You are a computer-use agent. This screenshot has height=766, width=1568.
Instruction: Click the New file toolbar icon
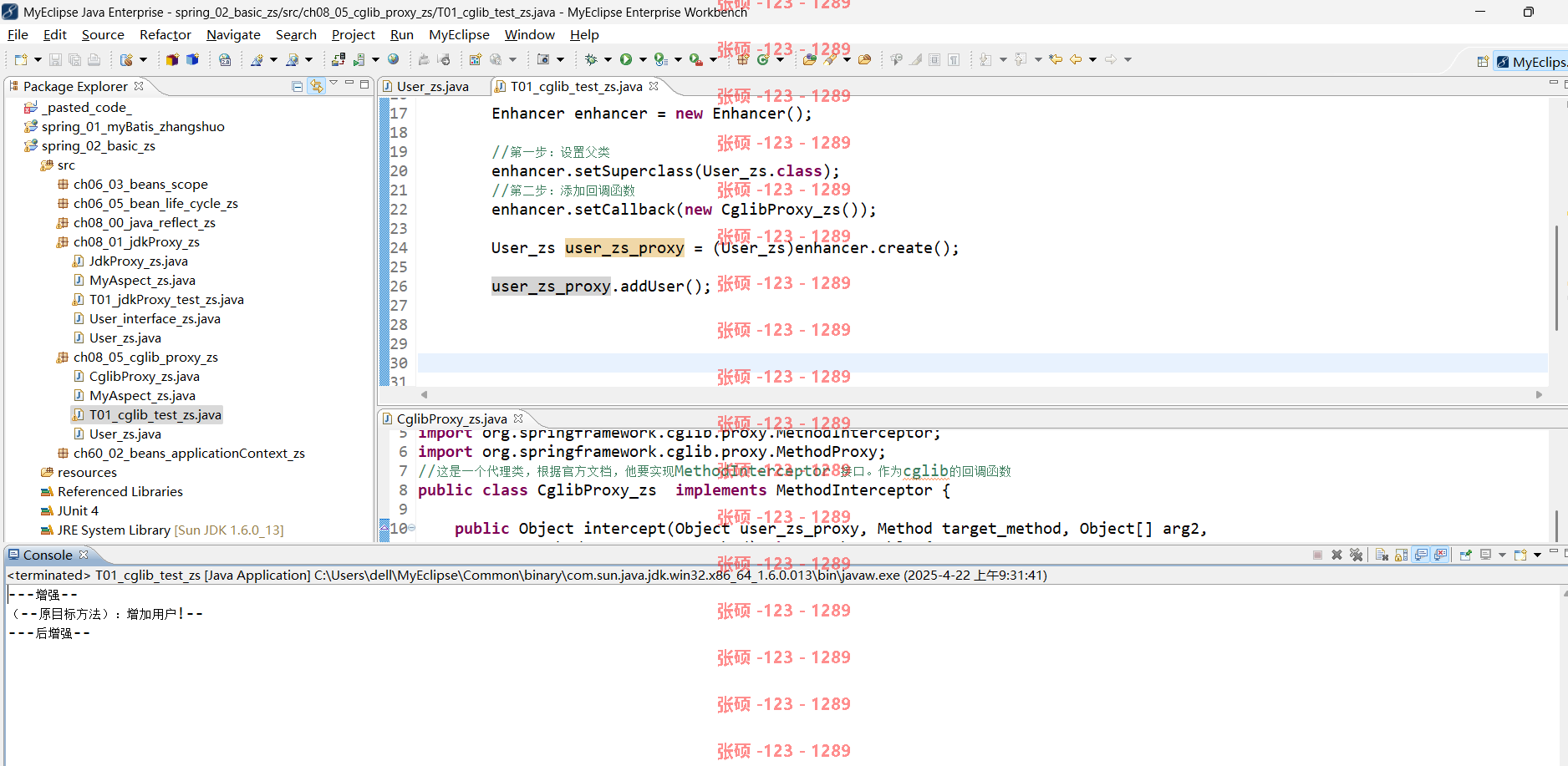pos(21,59)
